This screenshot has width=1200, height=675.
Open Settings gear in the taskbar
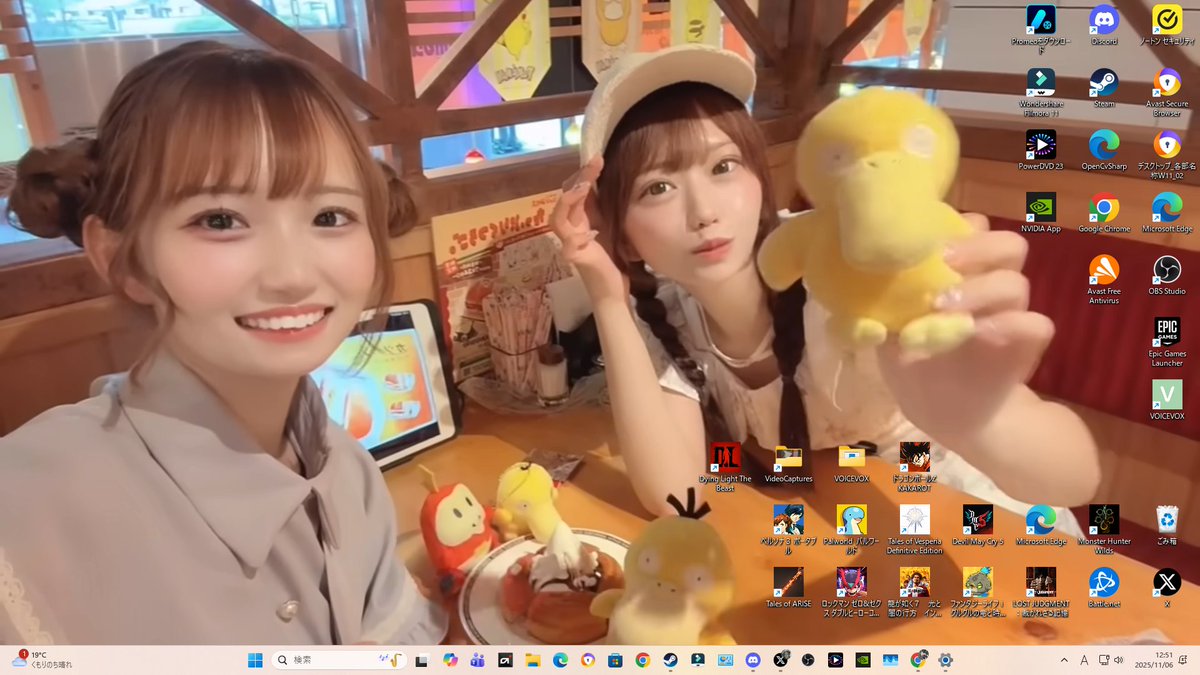[945, 660]
